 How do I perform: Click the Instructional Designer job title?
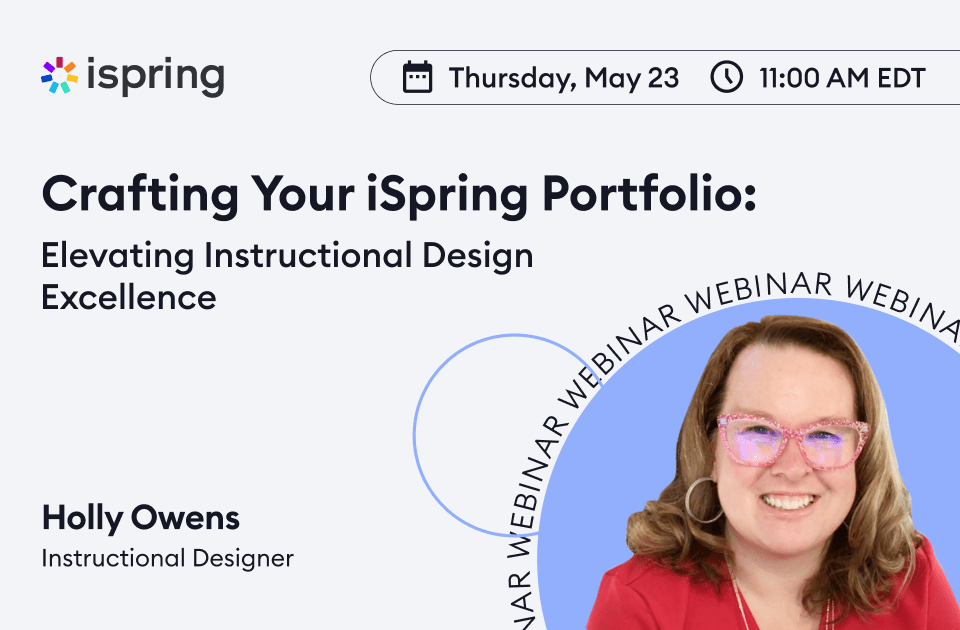pyautogui.click(x=167, y=558)
